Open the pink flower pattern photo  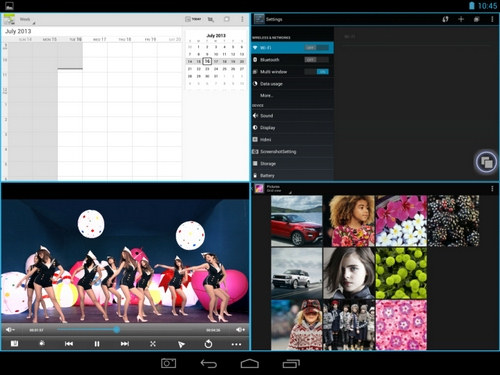[401, 325]
